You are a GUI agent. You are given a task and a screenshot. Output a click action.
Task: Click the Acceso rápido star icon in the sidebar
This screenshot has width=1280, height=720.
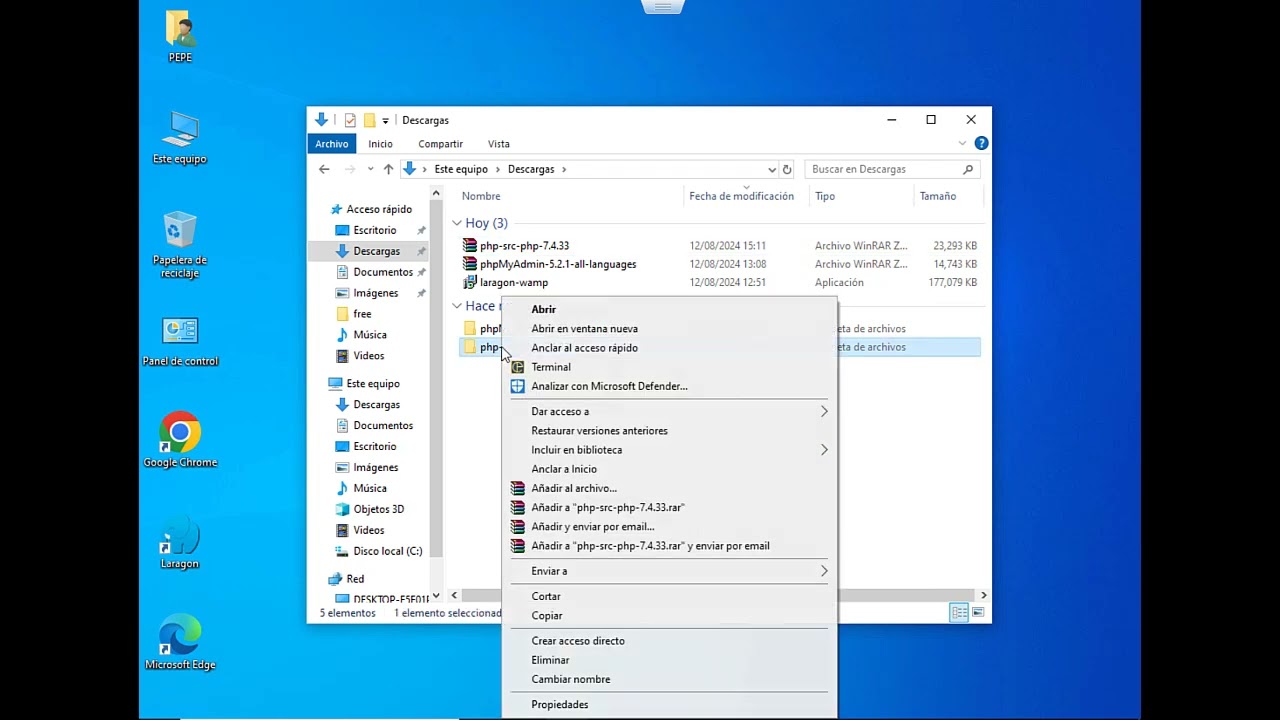point(335,209)
